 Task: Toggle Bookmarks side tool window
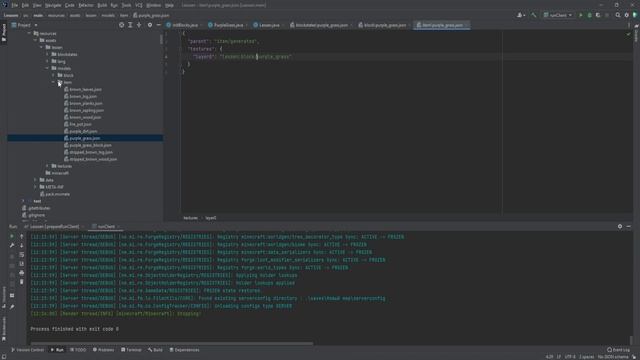[4, 329]
